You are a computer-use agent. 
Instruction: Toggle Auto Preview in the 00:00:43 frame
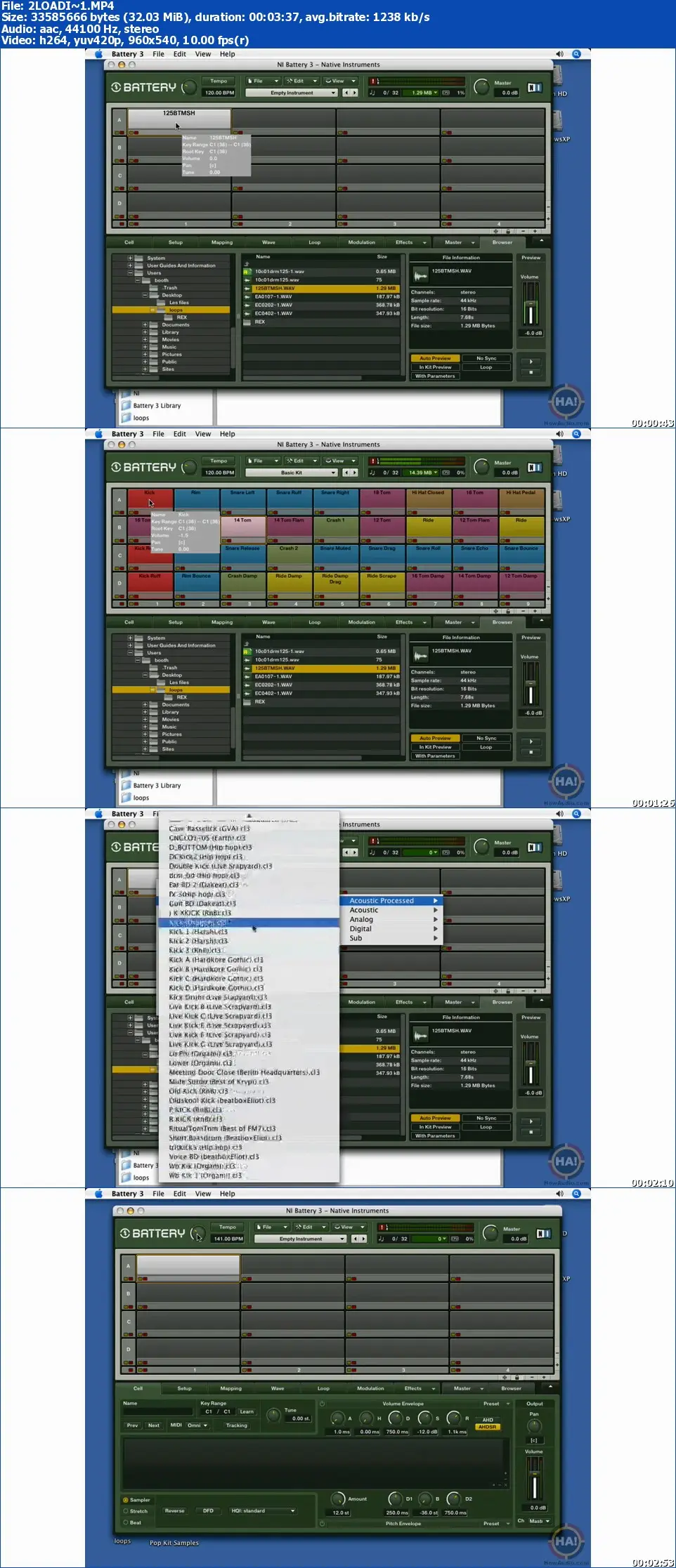[435, 358]
